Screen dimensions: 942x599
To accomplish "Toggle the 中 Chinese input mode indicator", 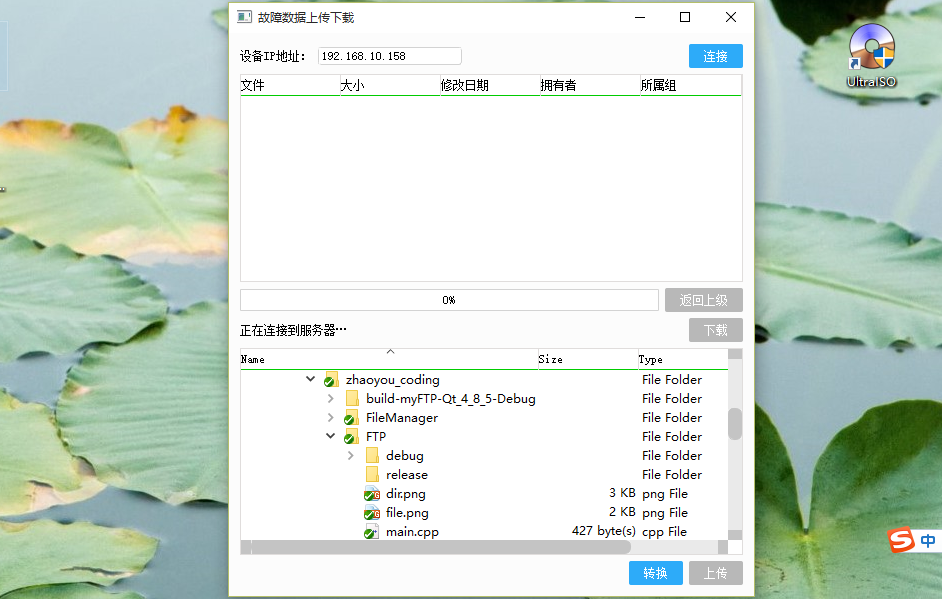I will pos(928,541).
